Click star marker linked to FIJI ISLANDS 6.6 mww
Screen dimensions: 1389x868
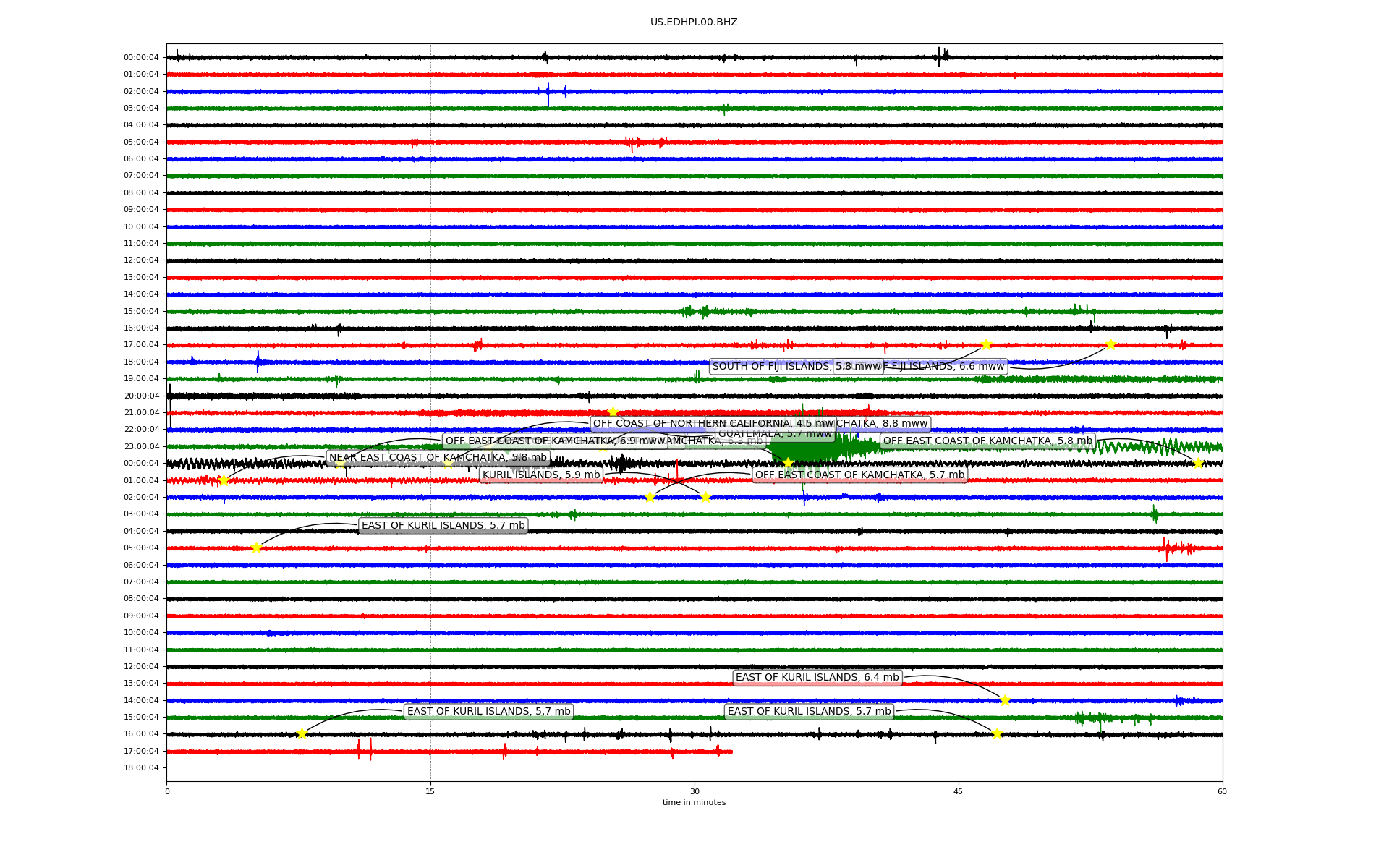click(1110, 344)
